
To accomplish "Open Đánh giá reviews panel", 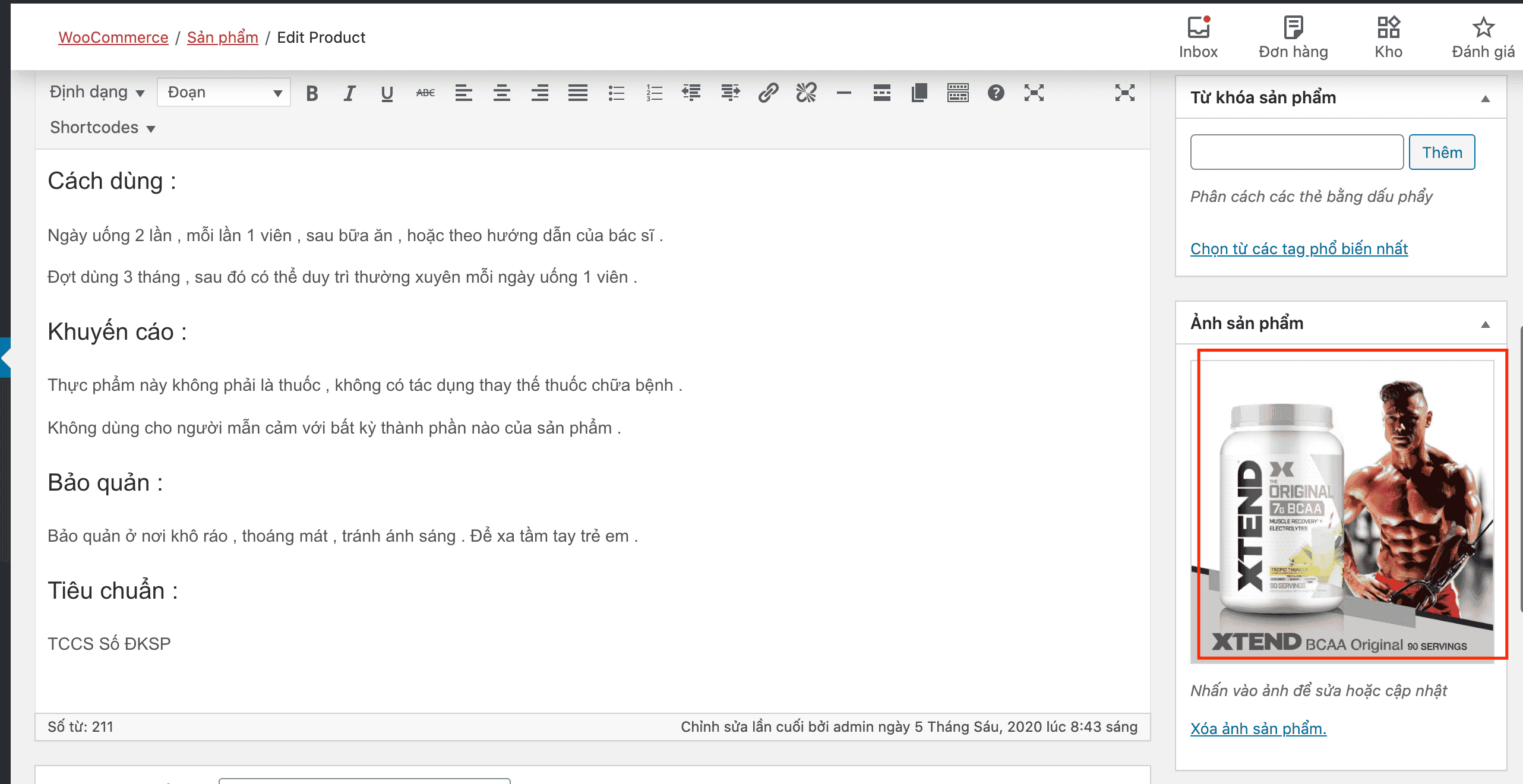I will click(1483, 37).
